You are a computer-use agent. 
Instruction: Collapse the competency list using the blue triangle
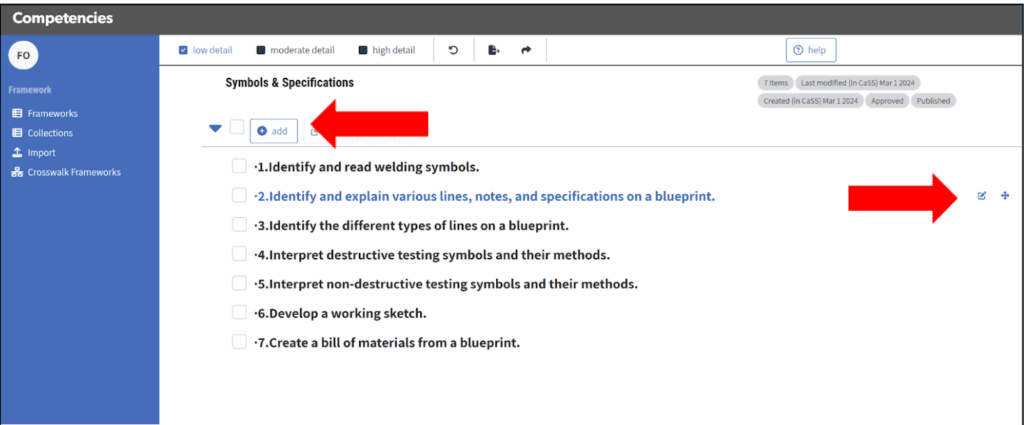pos(215,128)
